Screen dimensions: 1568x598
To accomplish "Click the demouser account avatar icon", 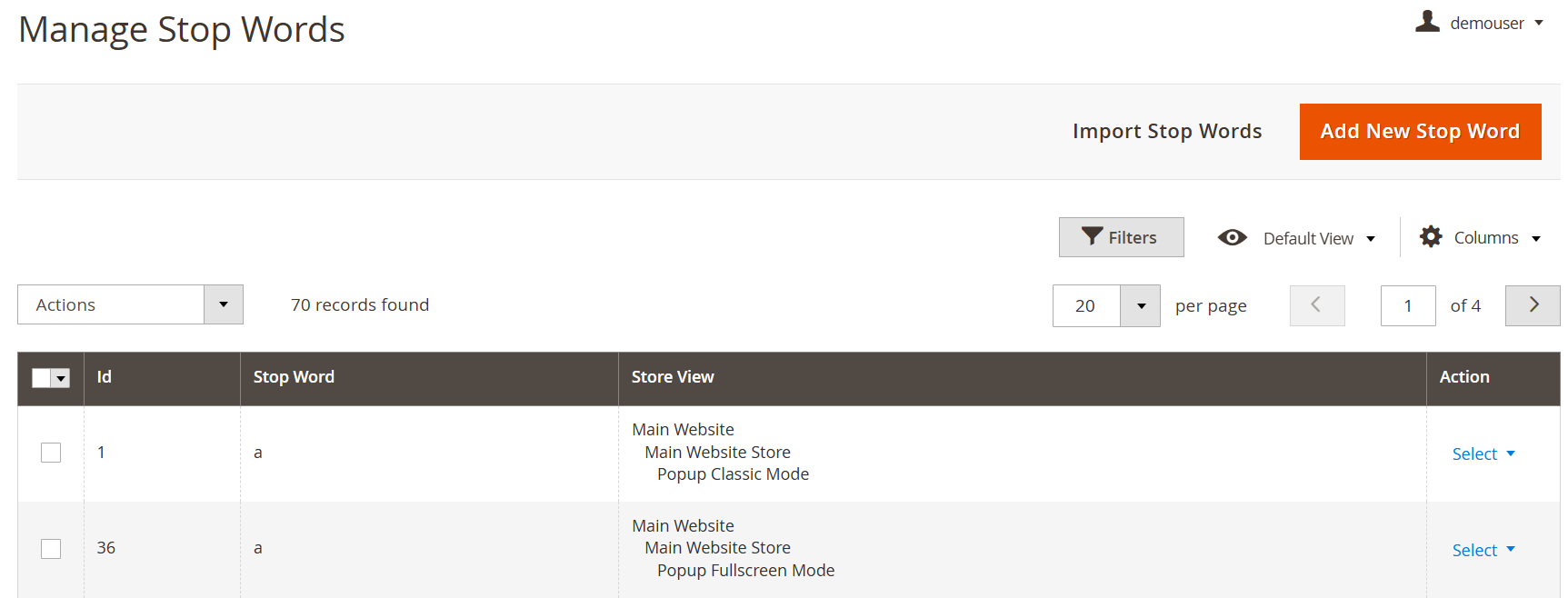I will [x=1427, y=22].
